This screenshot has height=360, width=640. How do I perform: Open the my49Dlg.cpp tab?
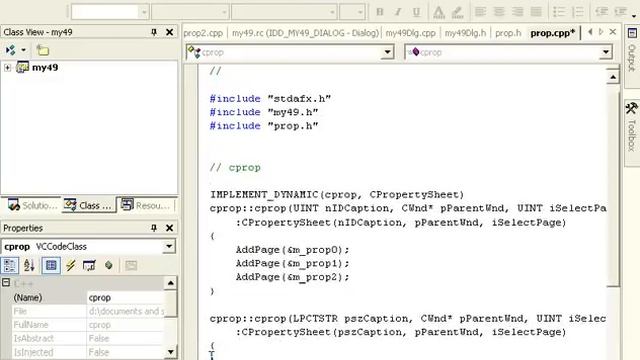(x=411, y=33)
